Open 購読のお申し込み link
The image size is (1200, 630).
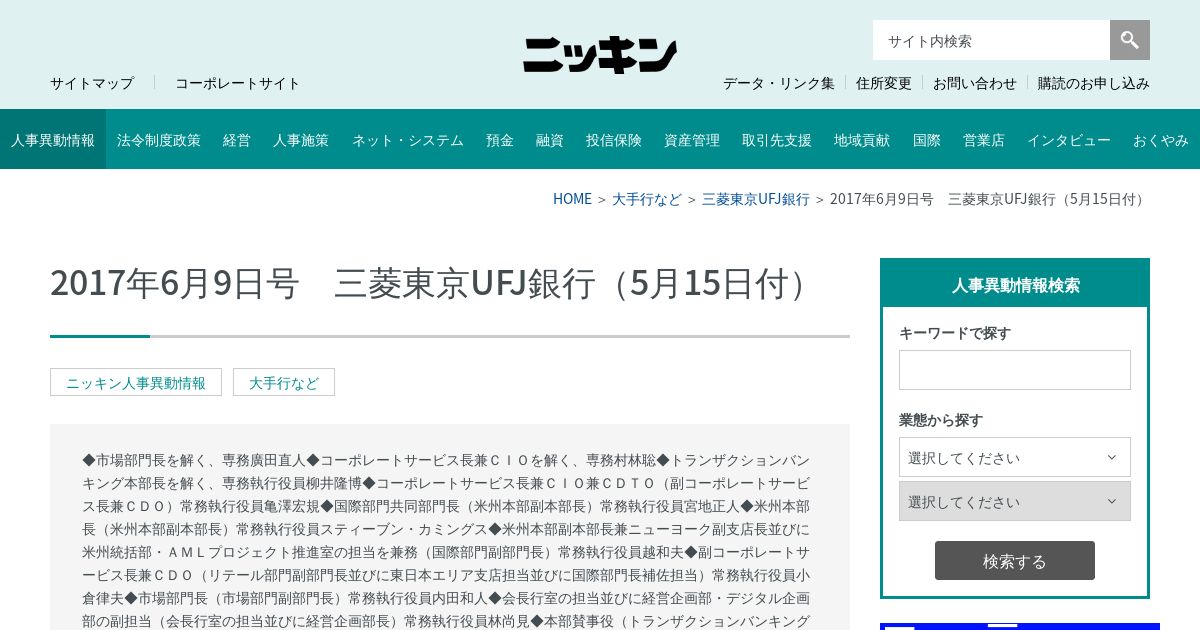[x=1094, y=83]
